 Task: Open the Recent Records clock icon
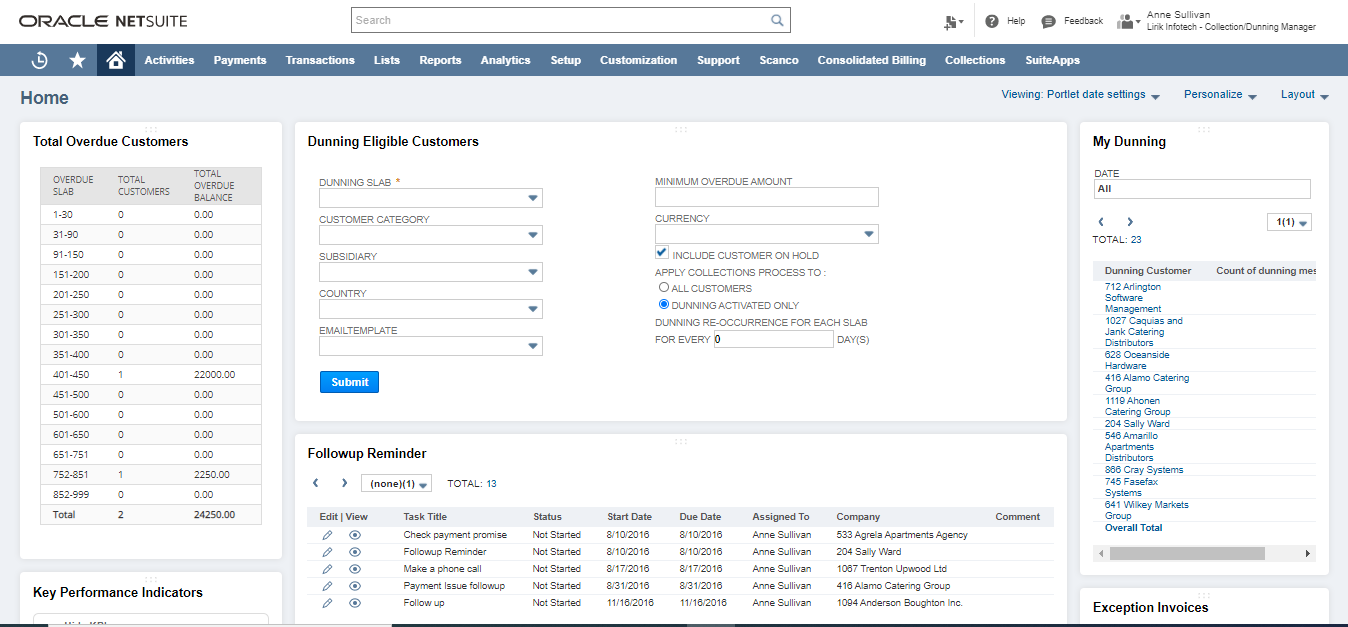click(39, 60)
